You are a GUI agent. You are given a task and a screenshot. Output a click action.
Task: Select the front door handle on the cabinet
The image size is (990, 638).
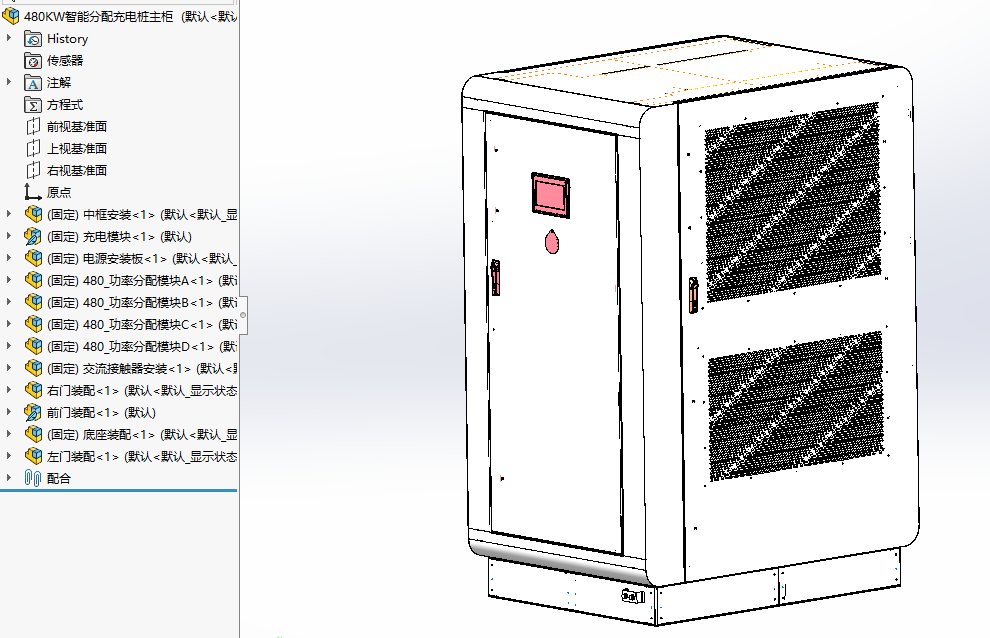[x=496, y=277]
